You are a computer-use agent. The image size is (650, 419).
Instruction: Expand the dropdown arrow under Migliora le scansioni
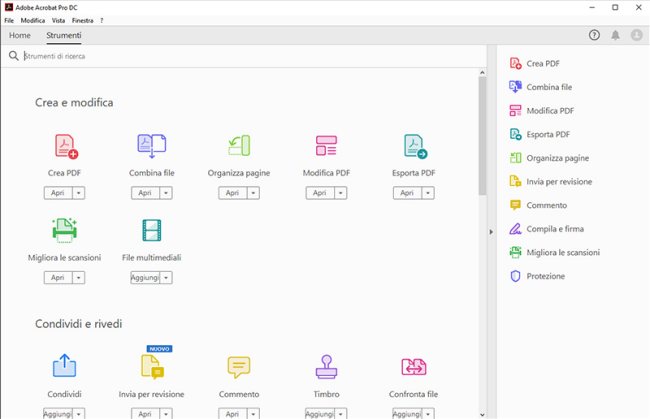[x=78, y=277]
